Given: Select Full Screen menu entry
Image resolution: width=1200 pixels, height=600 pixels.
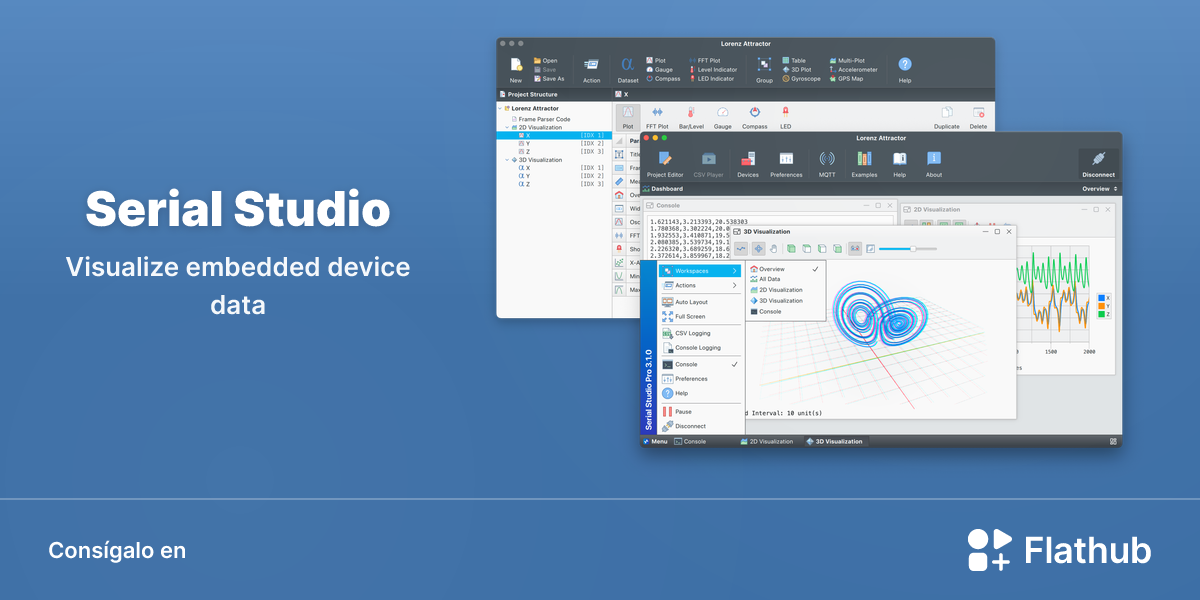Looking at the screenshot, I should pos(700,316).
